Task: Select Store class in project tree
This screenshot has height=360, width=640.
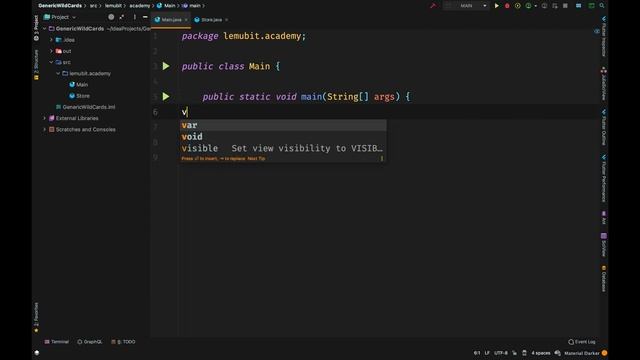Action: (x=80, y=96)
